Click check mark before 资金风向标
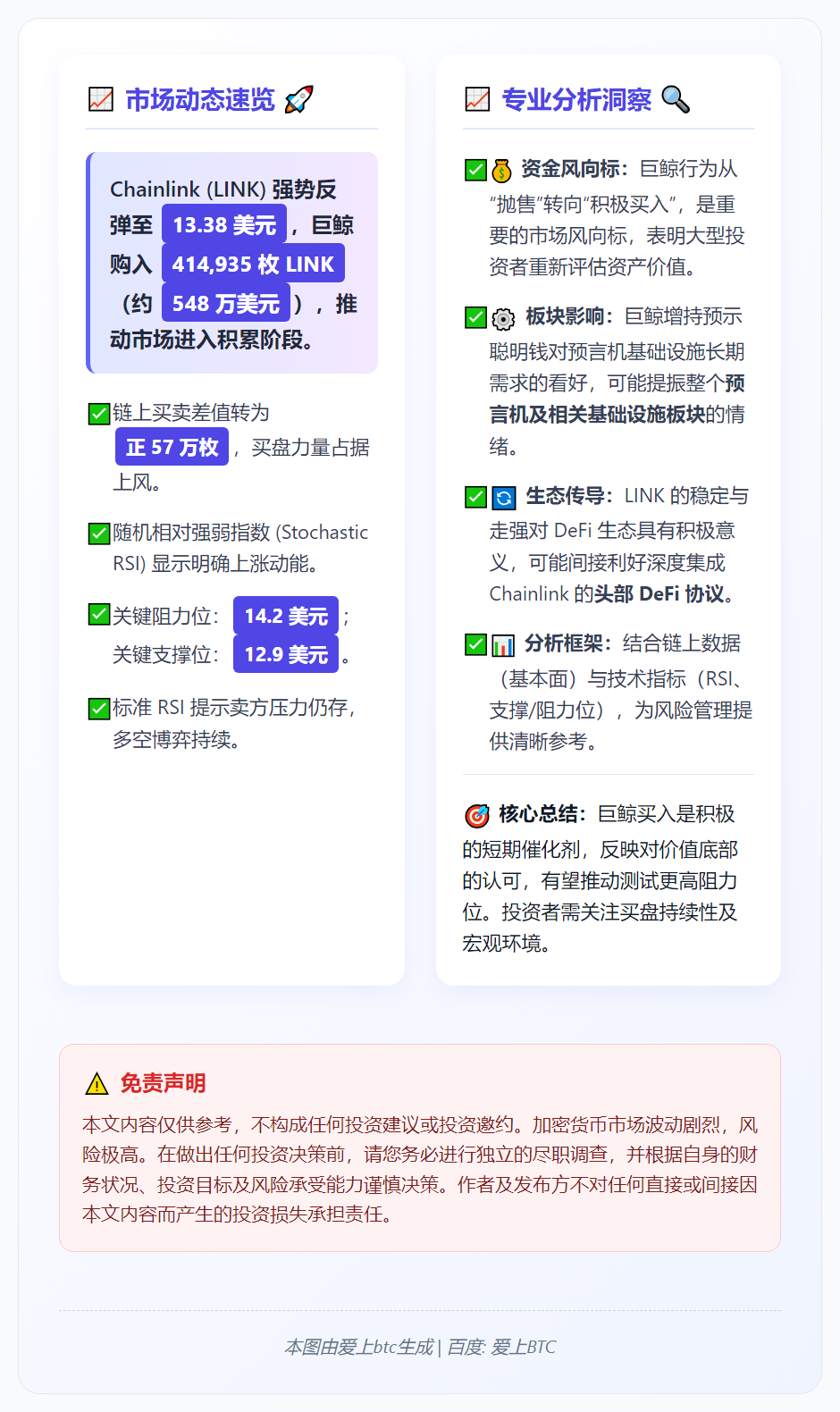The height and width of the screenshot is (1412, 840). [476, 170]
